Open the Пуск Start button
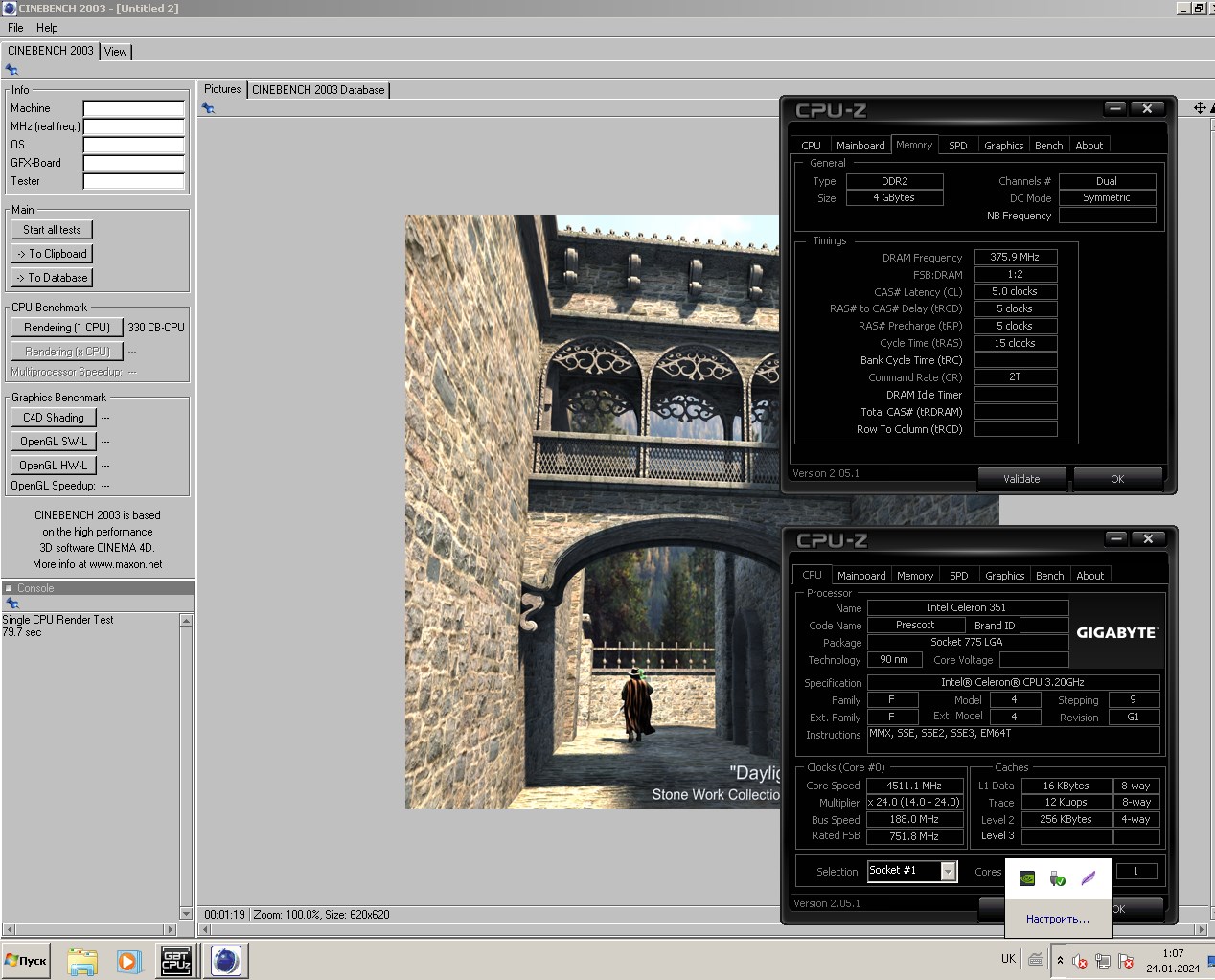The width and height of the screenshot is (1215, 980). (26, 961)
